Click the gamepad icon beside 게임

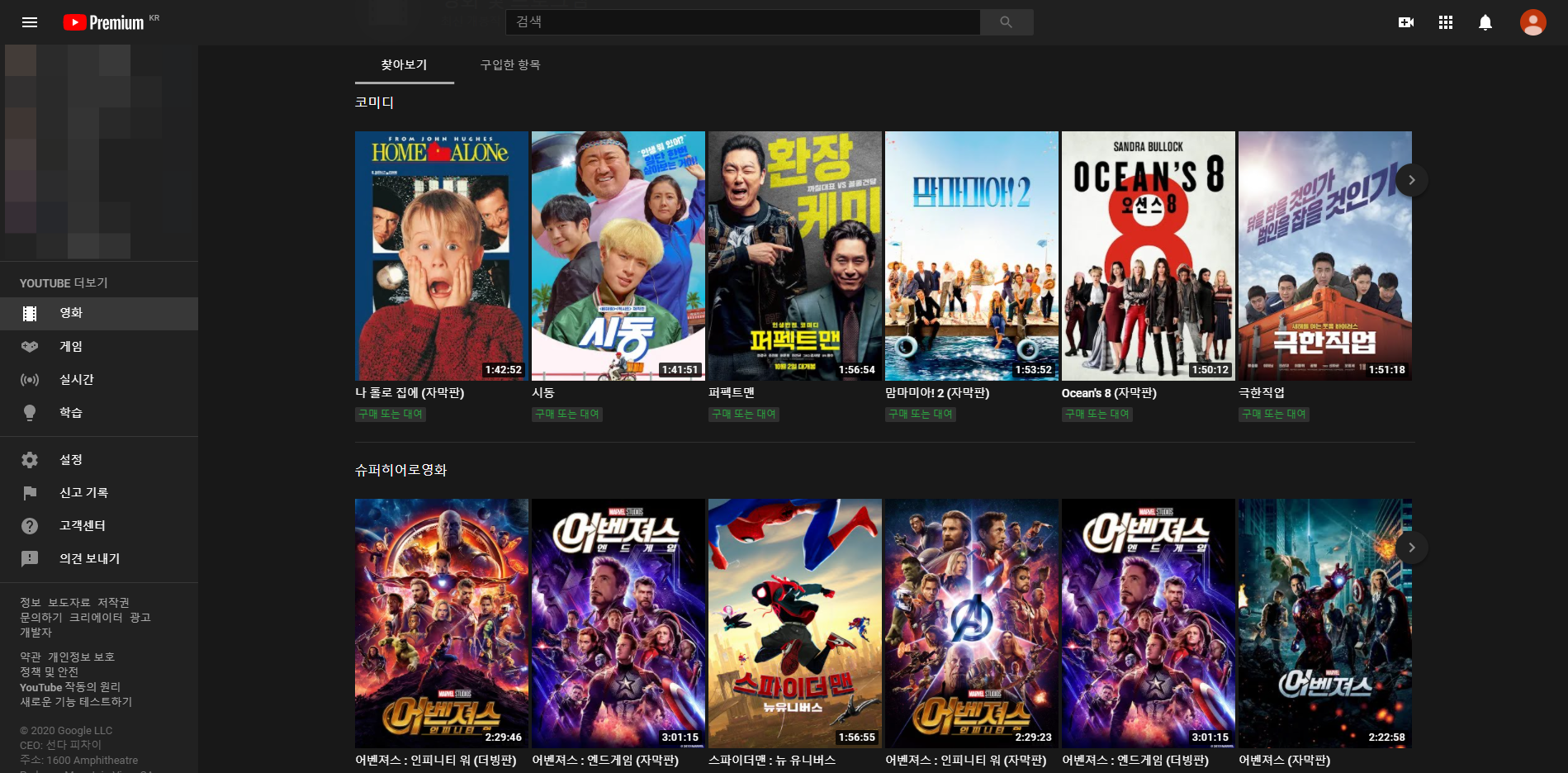point(30,347)
